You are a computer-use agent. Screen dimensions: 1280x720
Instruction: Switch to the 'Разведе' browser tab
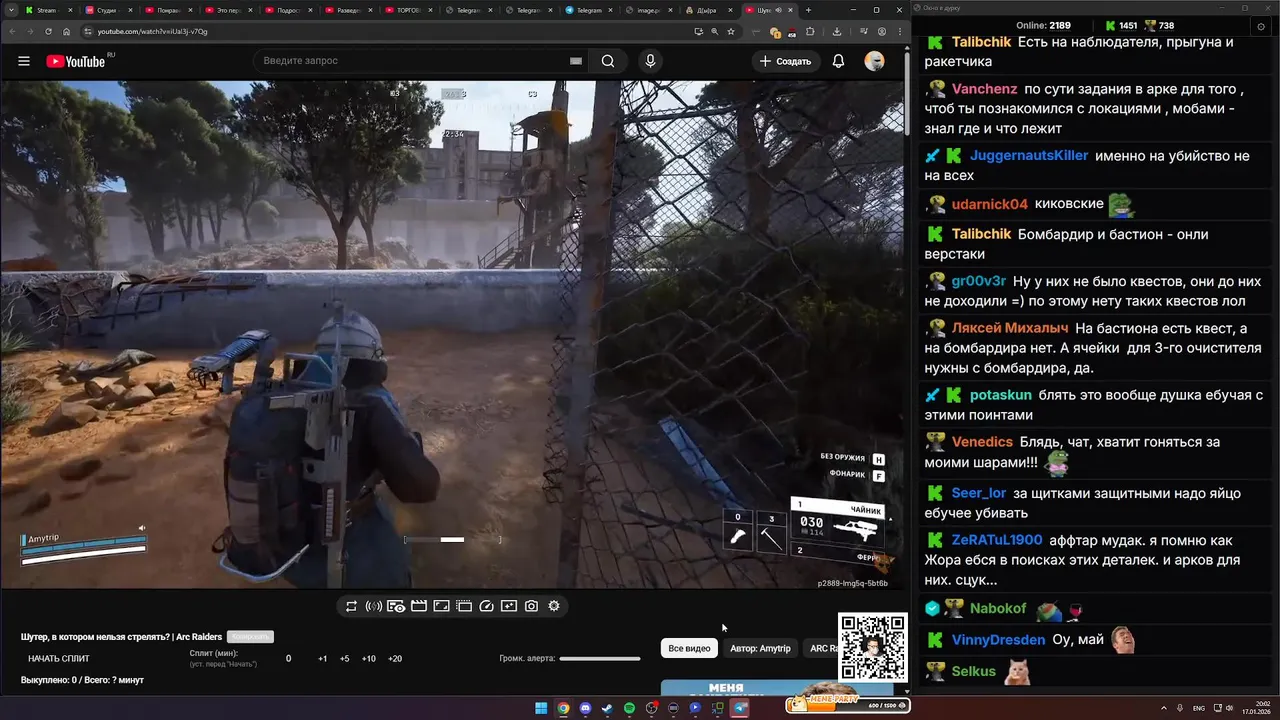(347, 10)
